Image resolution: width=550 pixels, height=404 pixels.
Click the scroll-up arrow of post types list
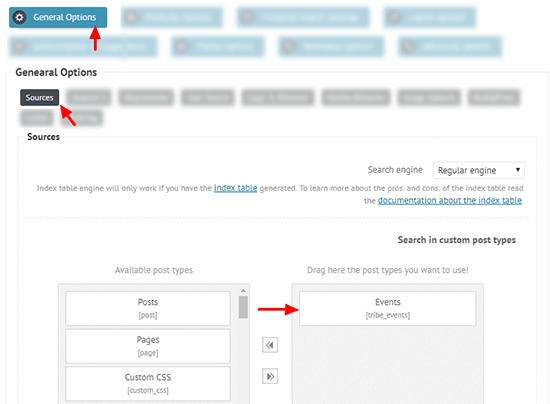tap(243, 291)
